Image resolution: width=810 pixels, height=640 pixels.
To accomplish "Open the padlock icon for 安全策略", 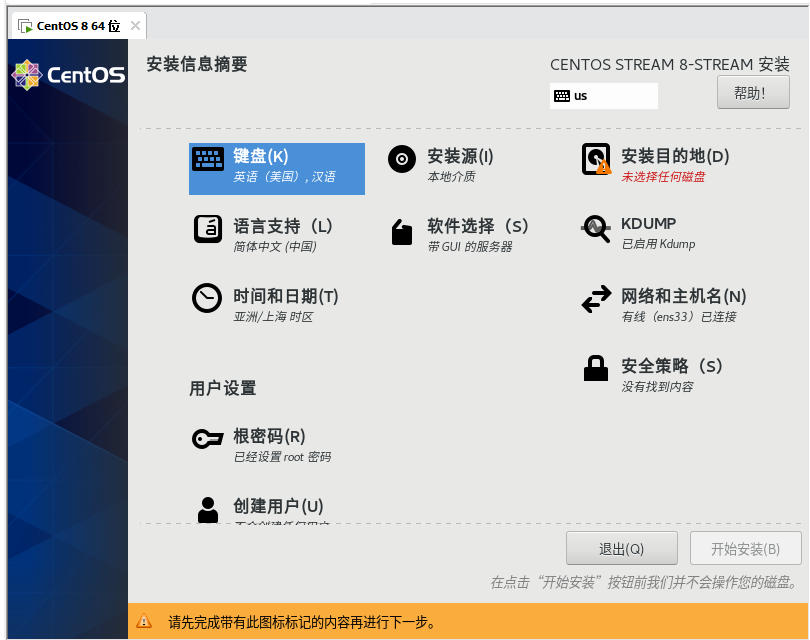I will (x=596, y=368).
